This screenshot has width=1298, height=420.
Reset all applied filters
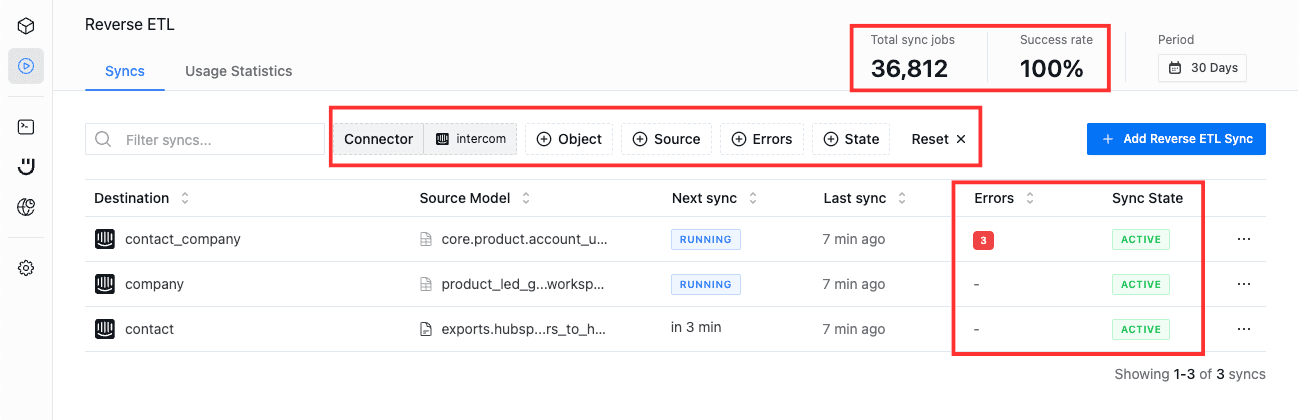pyautogui.click(x=938, y=139)
